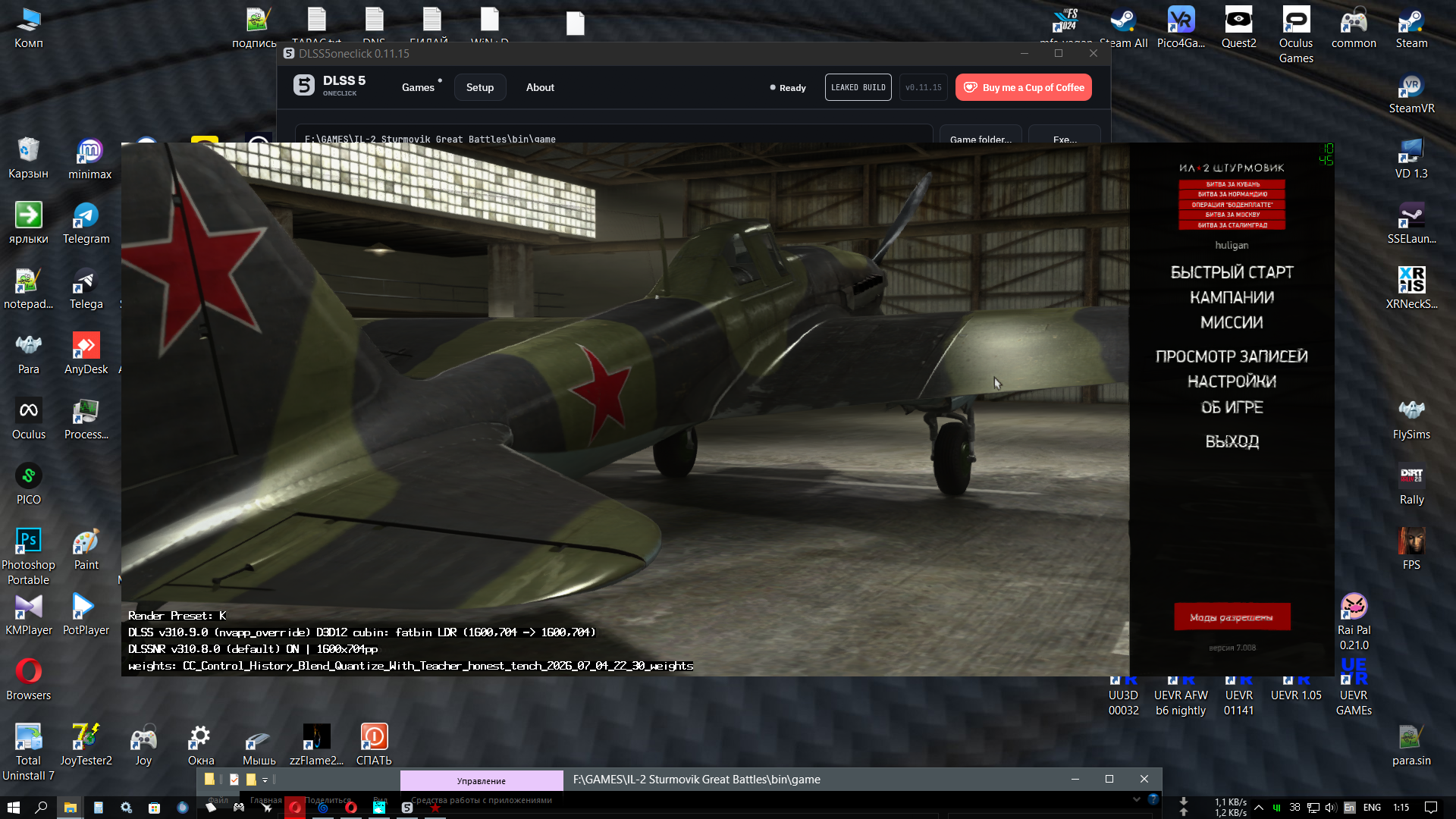Open the SteamVR desktop shortcut
1456x819 pixels.
pyautogui.click(x=1411, y=94)
